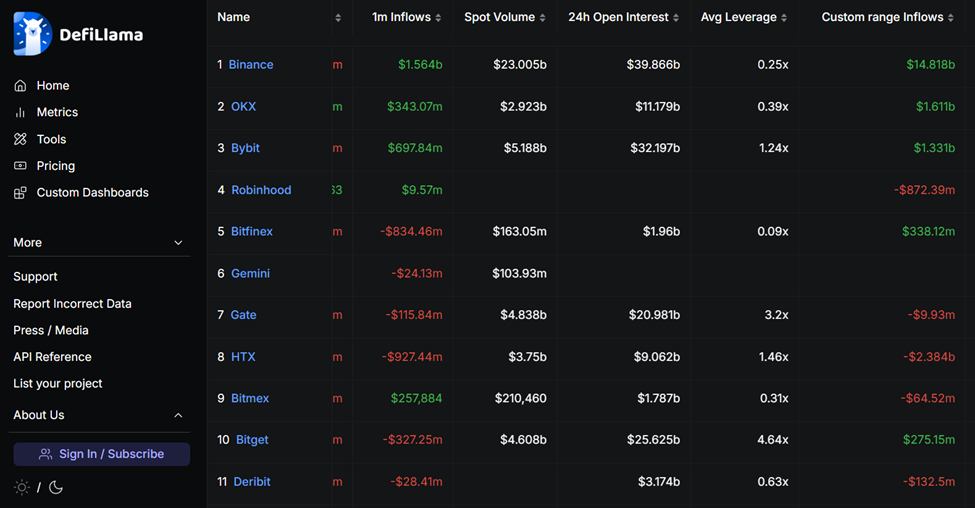Screen dimensions: 975x508
Task: Open the Robinhood exchange link
Action: tap(261, 190)
